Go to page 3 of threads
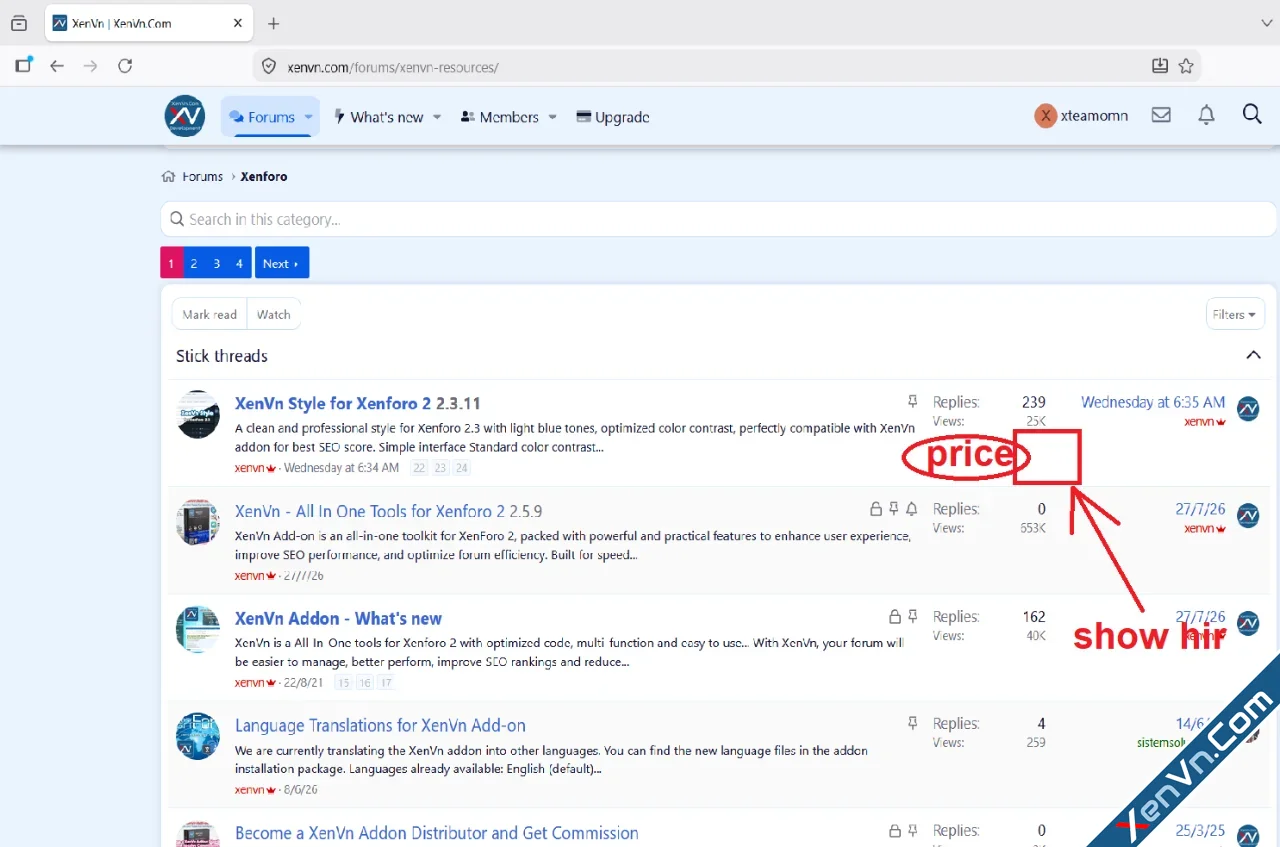This screenshot has width=1280, height=847. (x=216, y=263)
